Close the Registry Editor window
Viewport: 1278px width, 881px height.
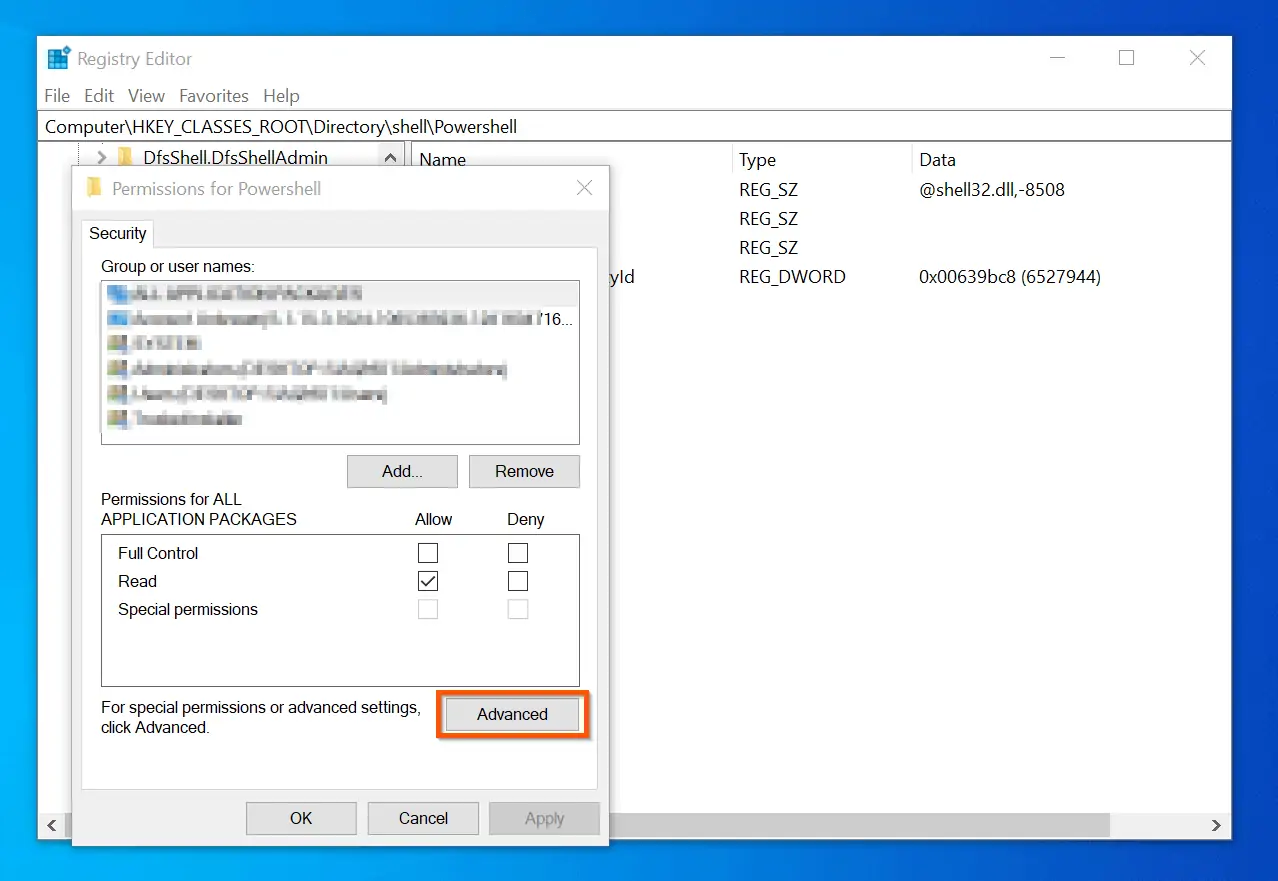[x=1197, y=58]
